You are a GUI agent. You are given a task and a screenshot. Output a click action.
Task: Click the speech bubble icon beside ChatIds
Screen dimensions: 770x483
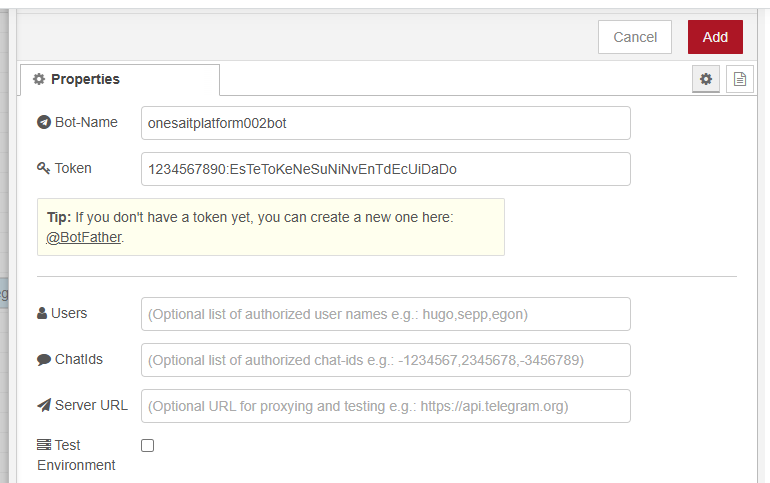(44, 360)
